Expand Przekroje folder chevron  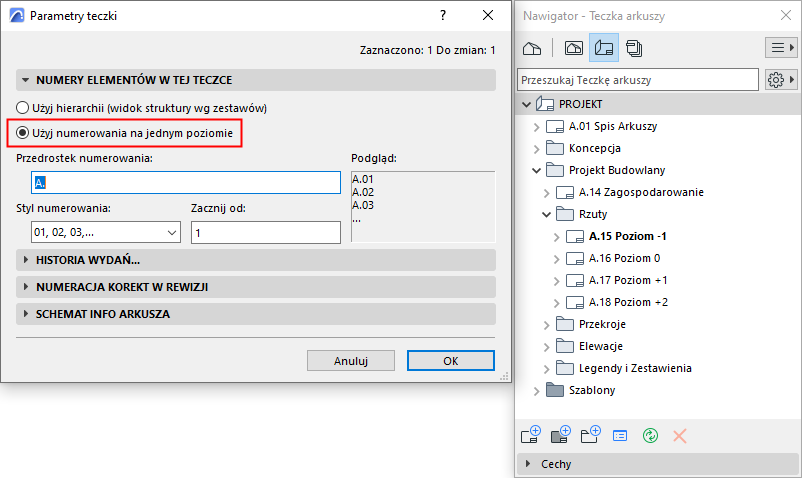(x=546, y=325)
